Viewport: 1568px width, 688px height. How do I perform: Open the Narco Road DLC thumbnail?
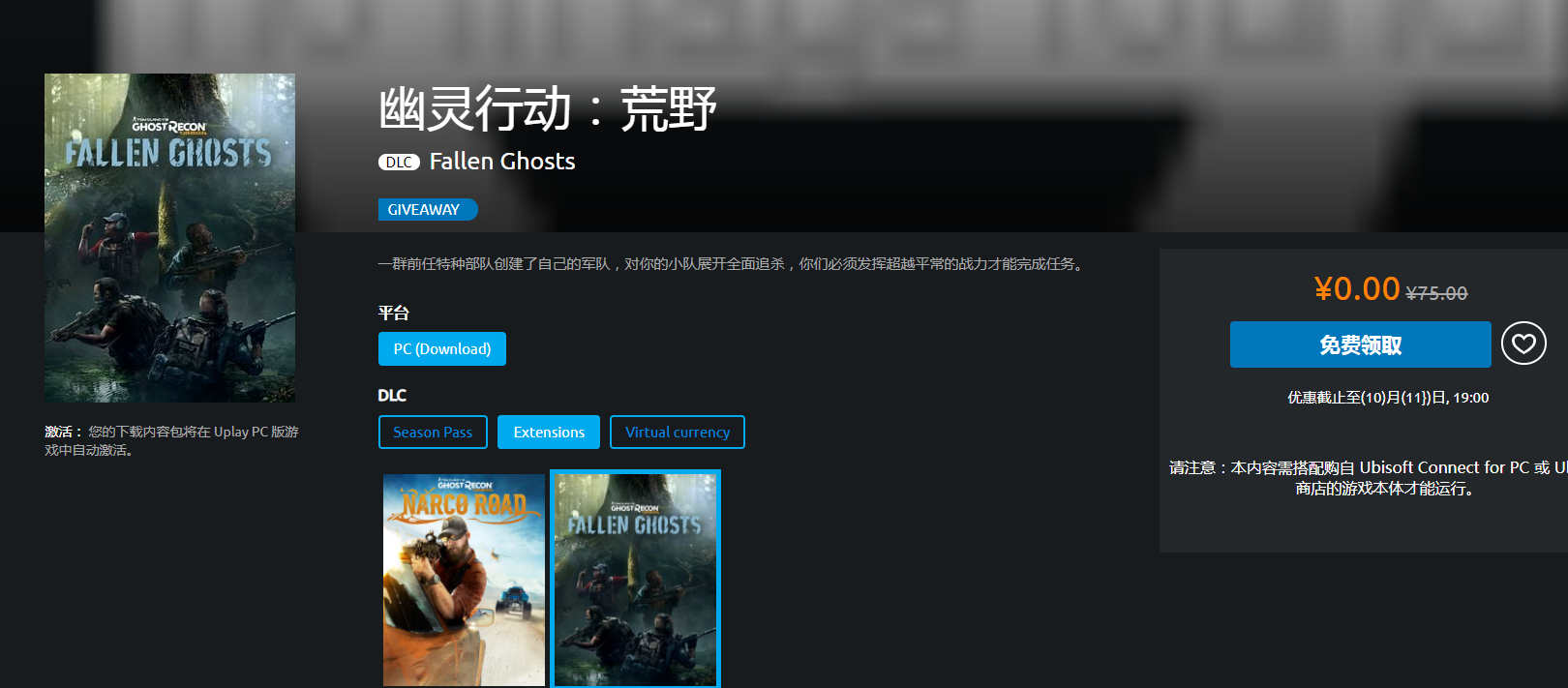(x=464, y=580)
